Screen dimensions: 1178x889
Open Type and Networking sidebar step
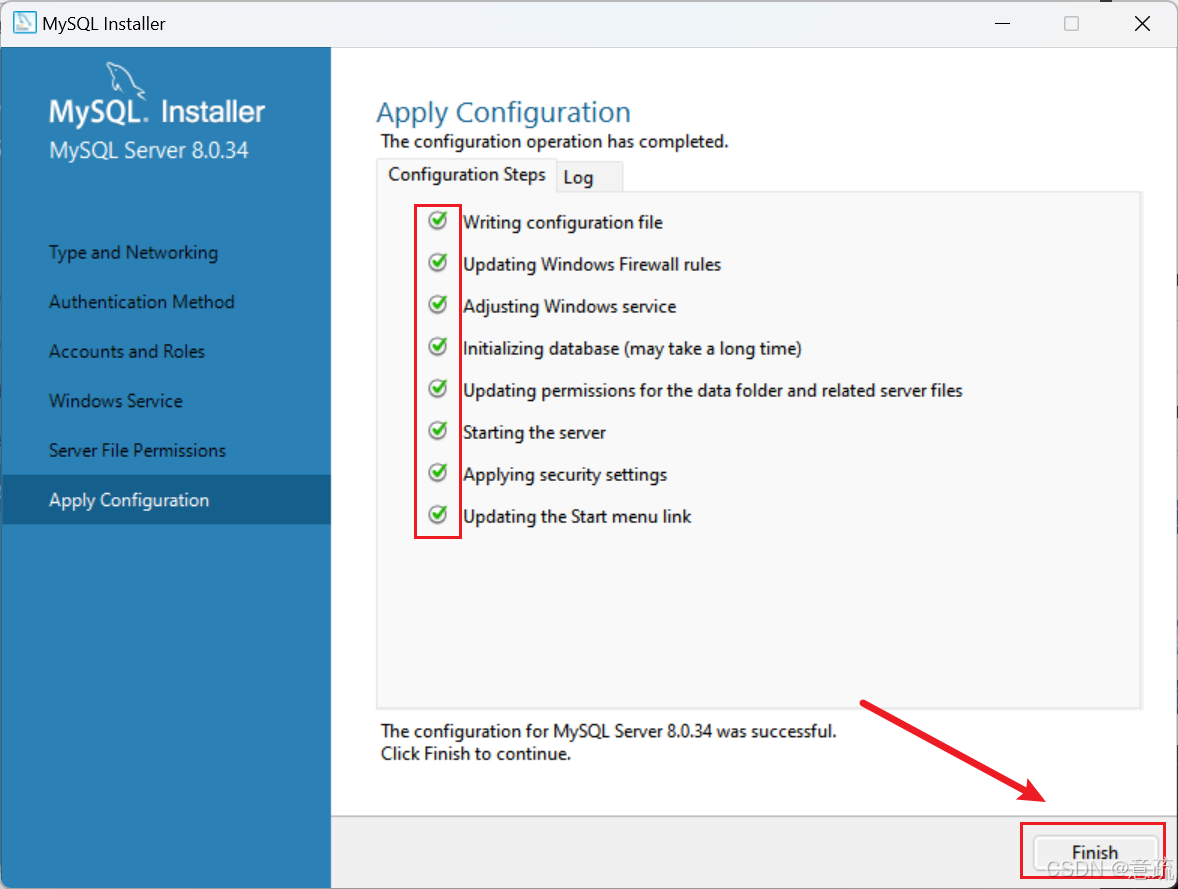pos(134,252)
